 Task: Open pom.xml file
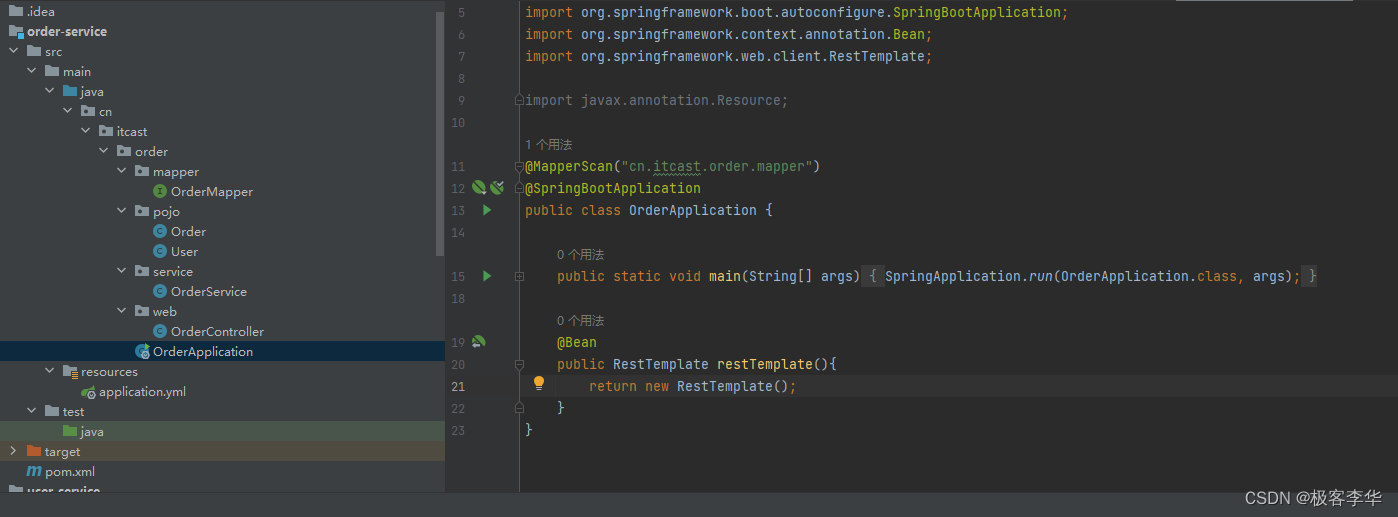[x=70, y=471]
